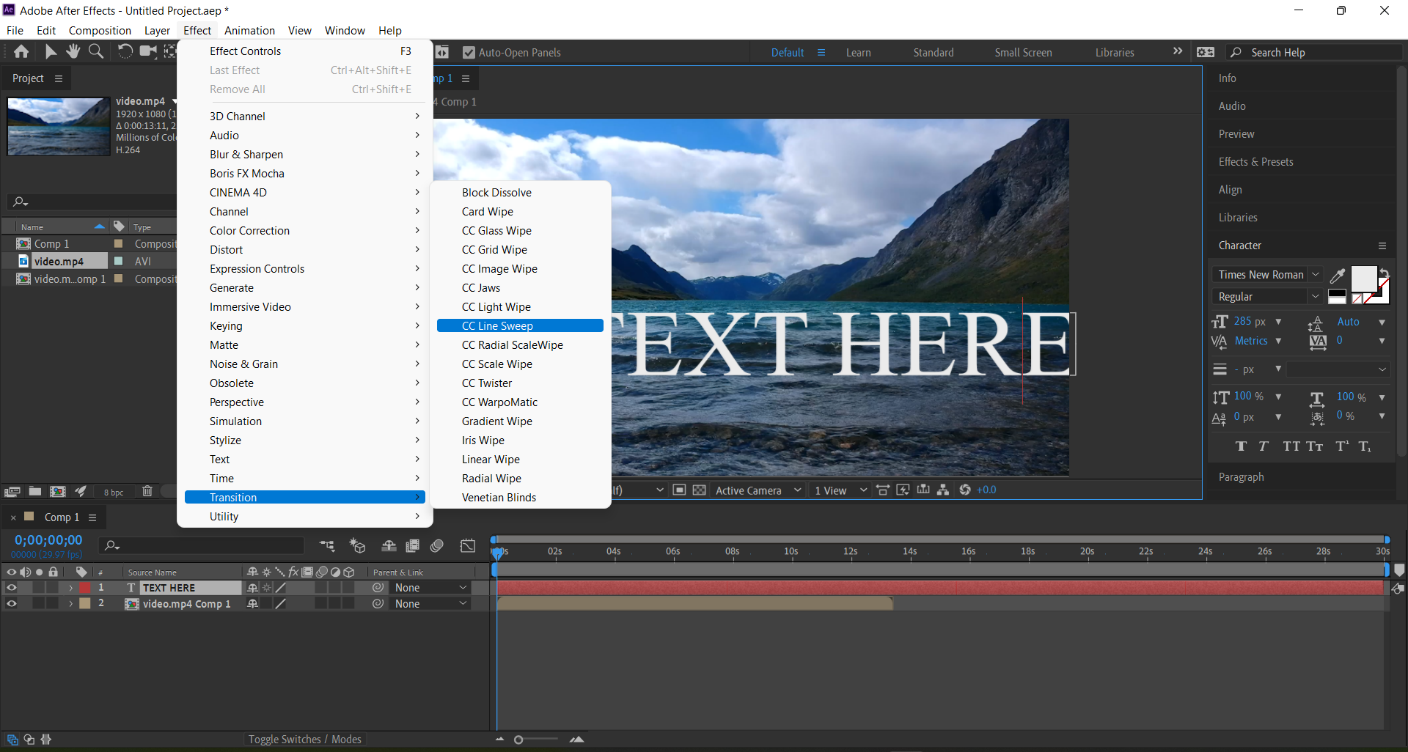1408x752 pixels.
Task: Select the Rotation tool
Action: tap(125, 52)
